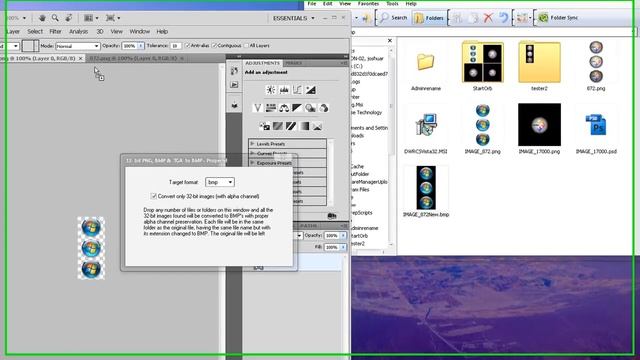Open the ESSENTIALS workspace dropdown
The height and width of the screenshot is (360, 640).
point(293,18)
